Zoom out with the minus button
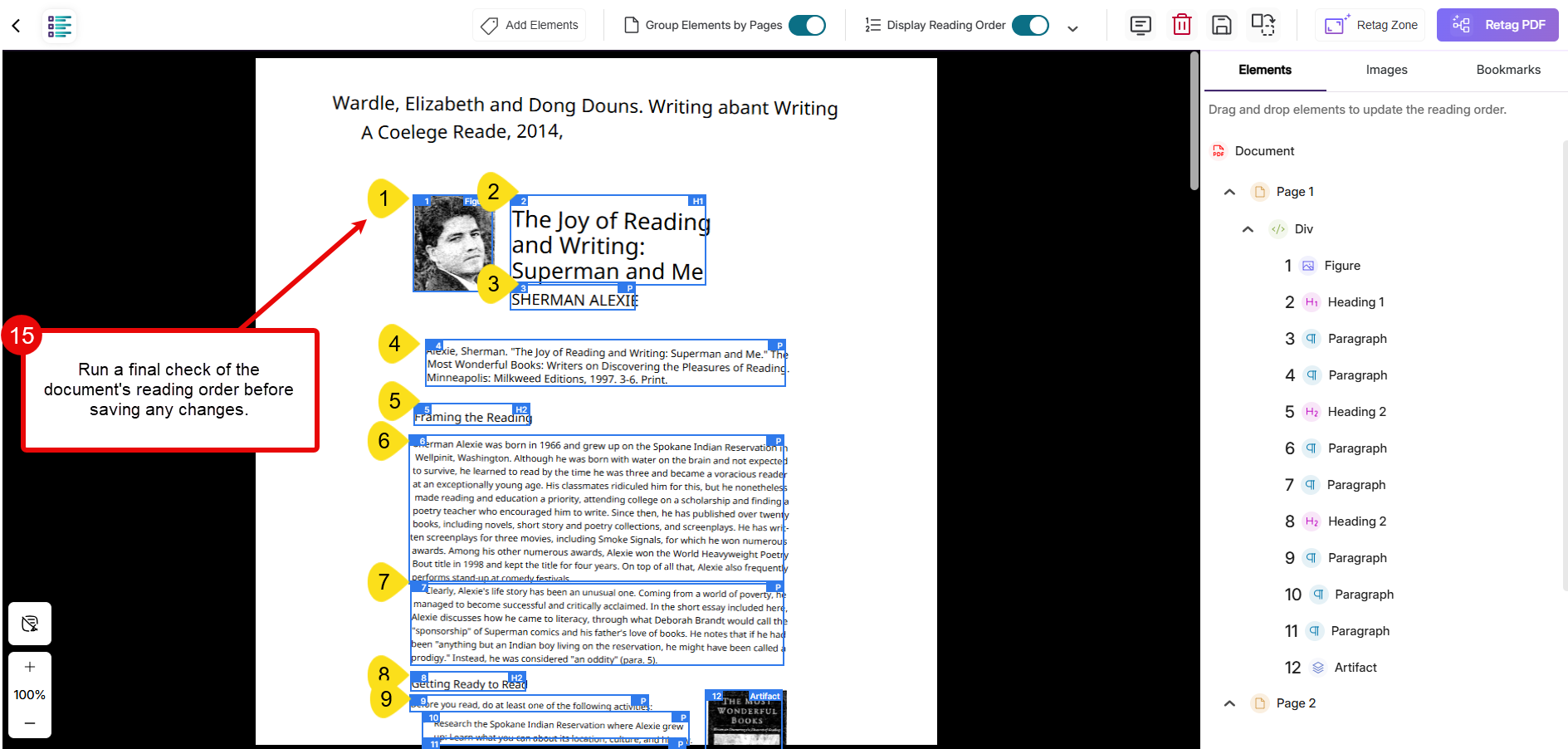 [30, 723]
